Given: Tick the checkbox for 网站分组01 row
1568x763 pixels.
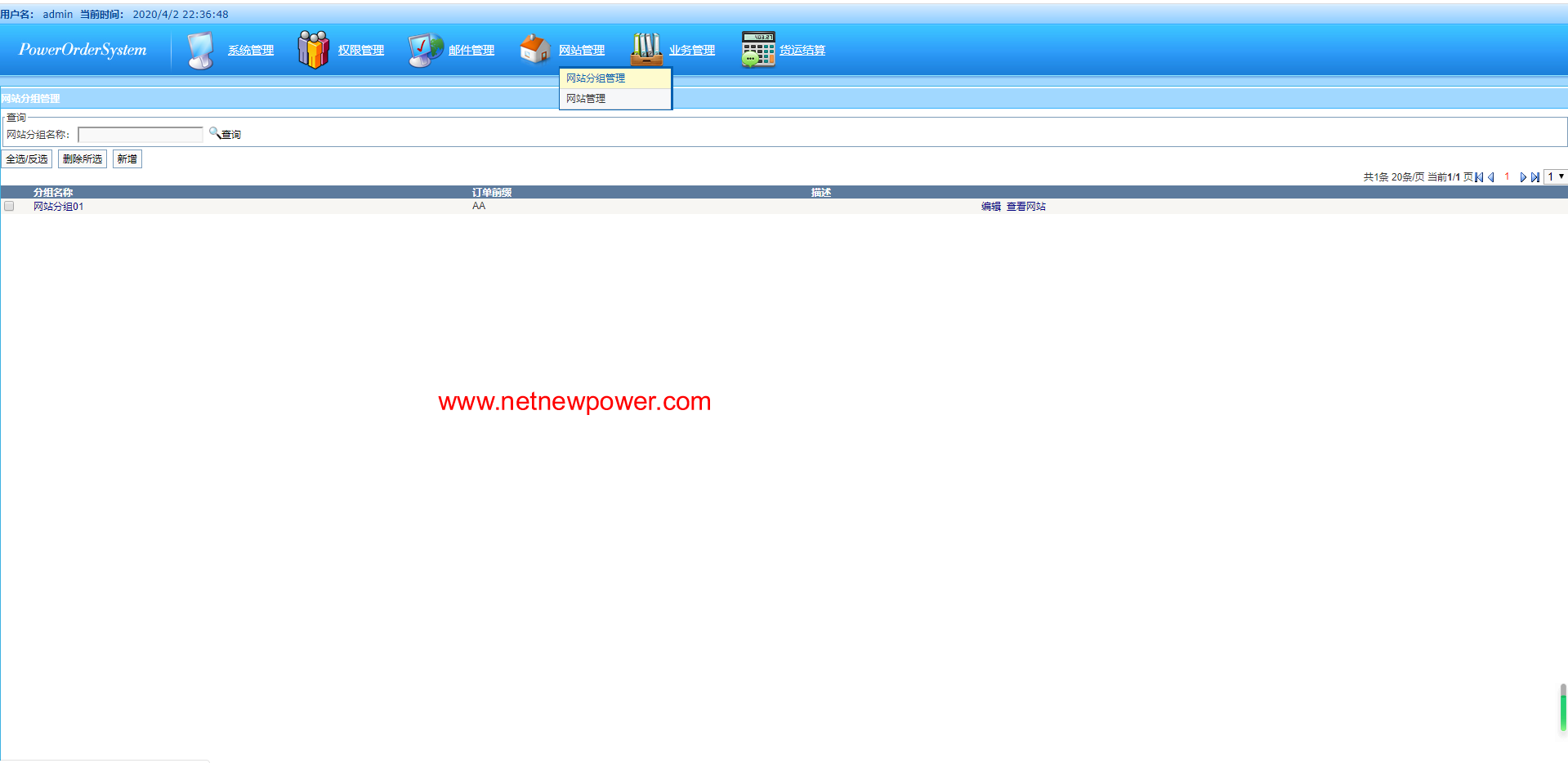Looking at the screenshot, I should click(10, 207).
